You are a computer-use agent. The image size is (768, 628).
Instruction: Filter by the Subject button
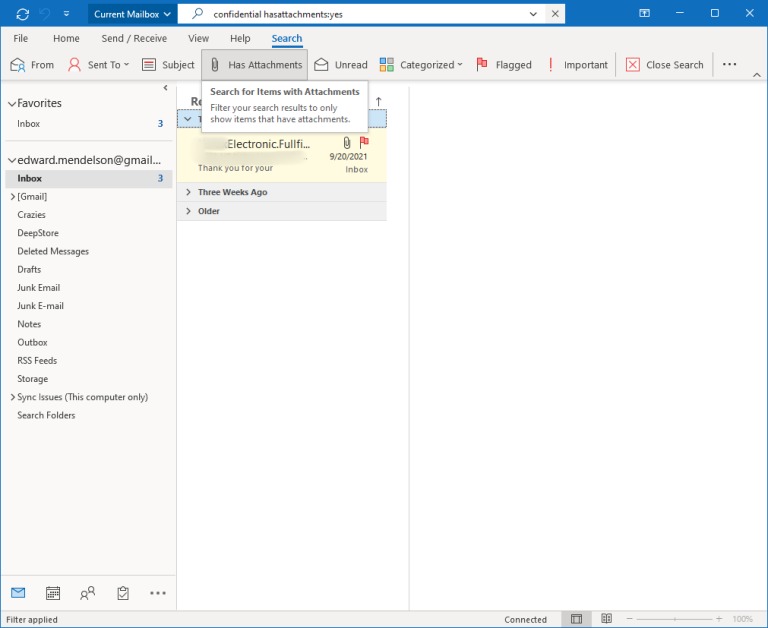(168, 65)
